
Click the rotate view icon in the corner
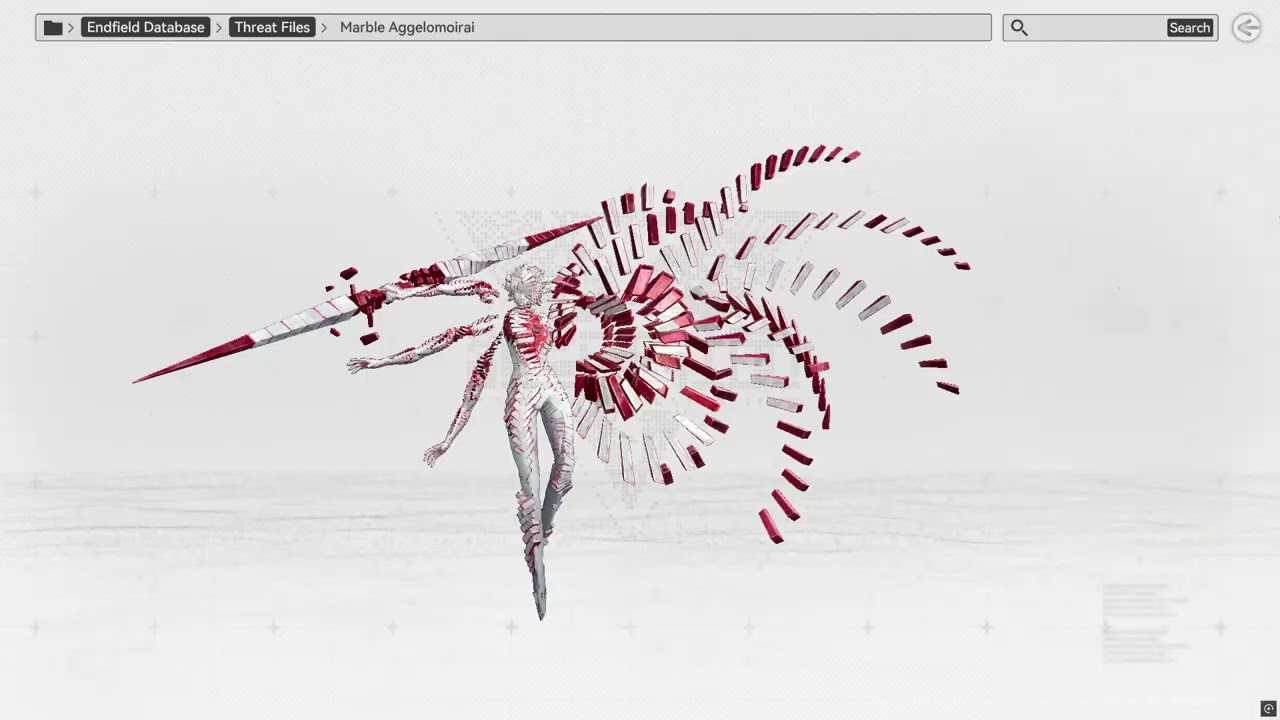point(1269,708)
